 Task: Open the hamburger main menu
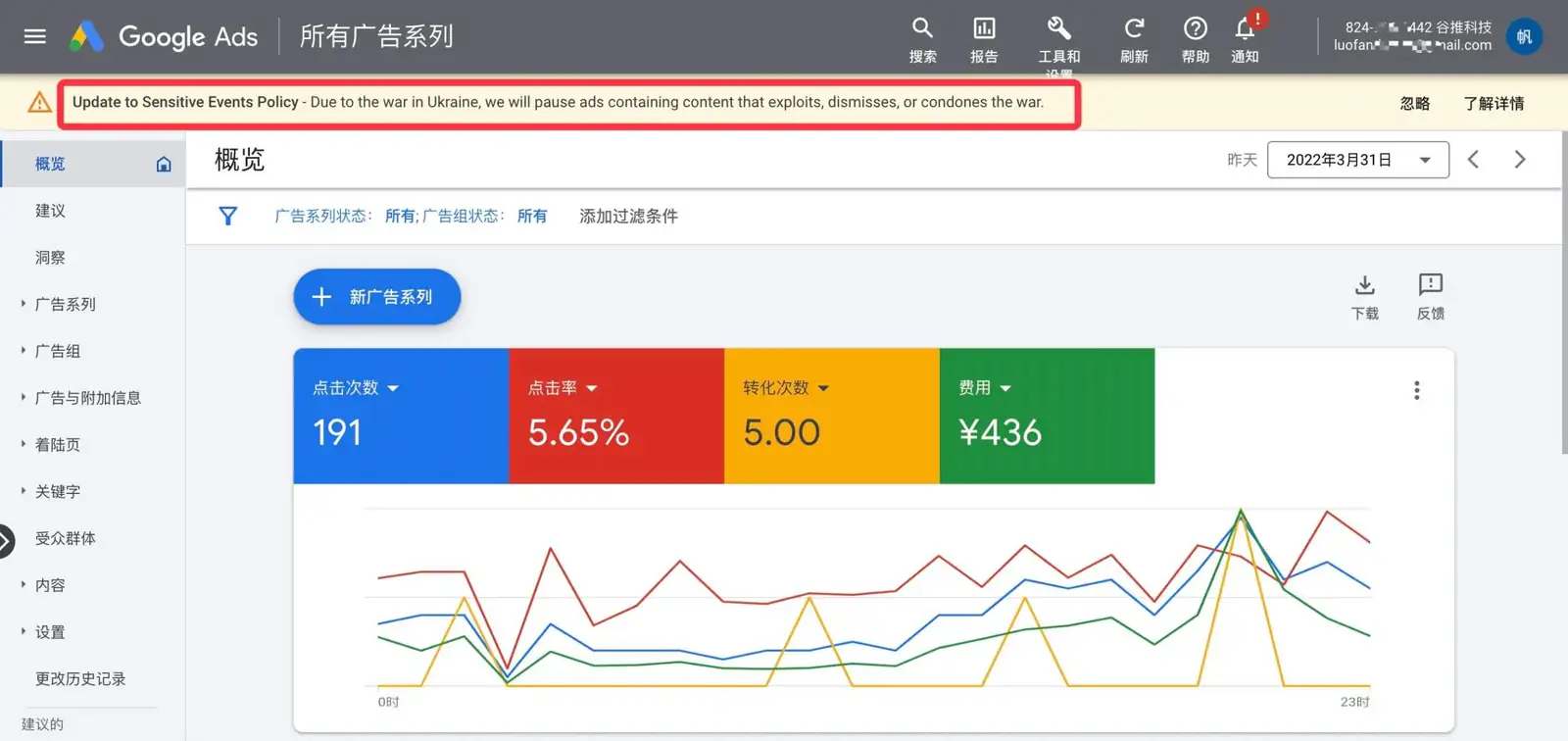(35, 36)
